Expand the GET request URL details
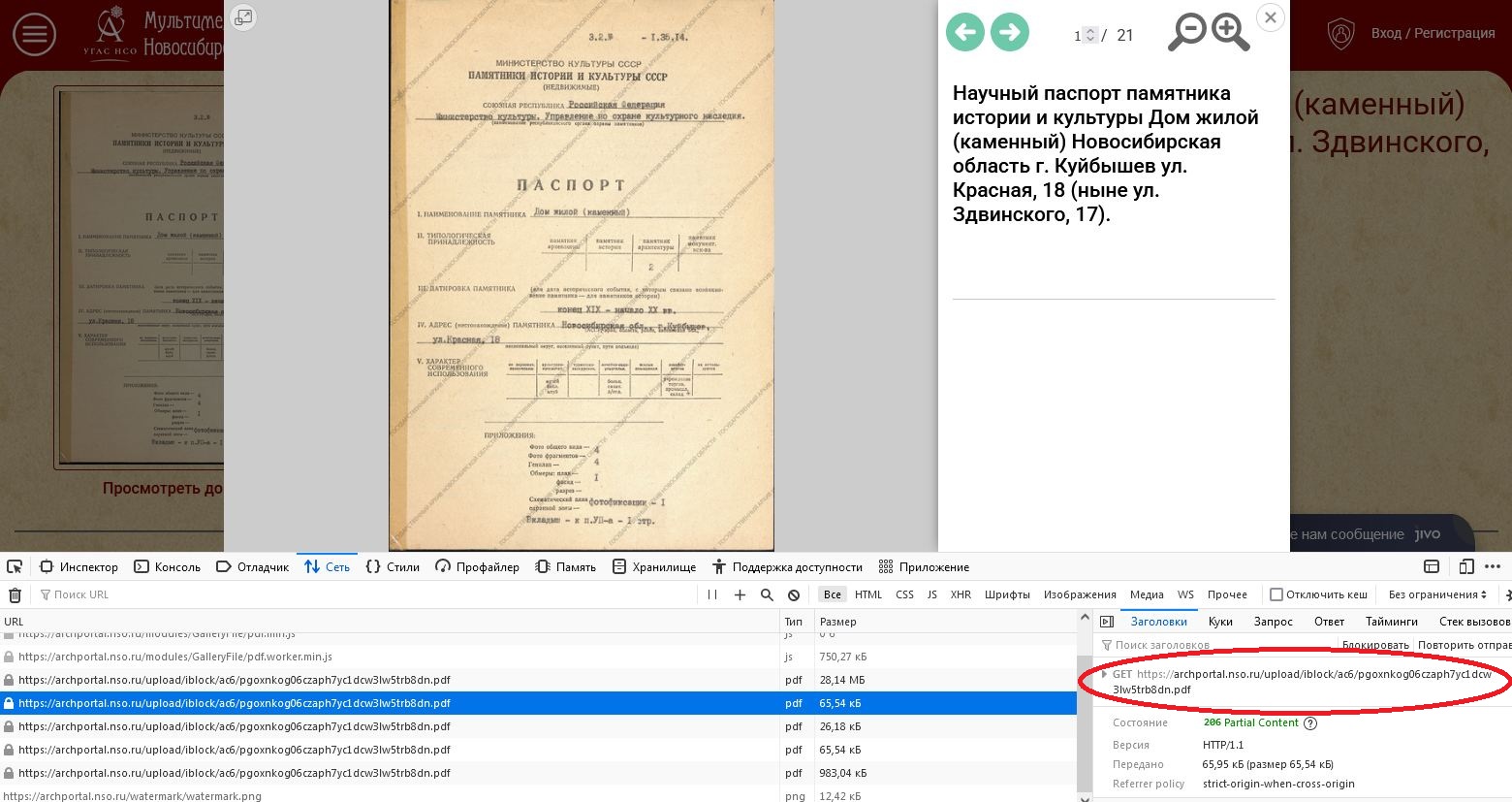This screenshot has height=802, width=1512. click(1104, 674)
